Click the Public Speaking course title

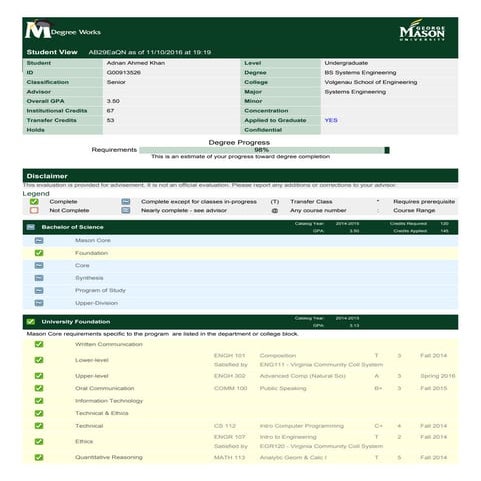point(283,388)
